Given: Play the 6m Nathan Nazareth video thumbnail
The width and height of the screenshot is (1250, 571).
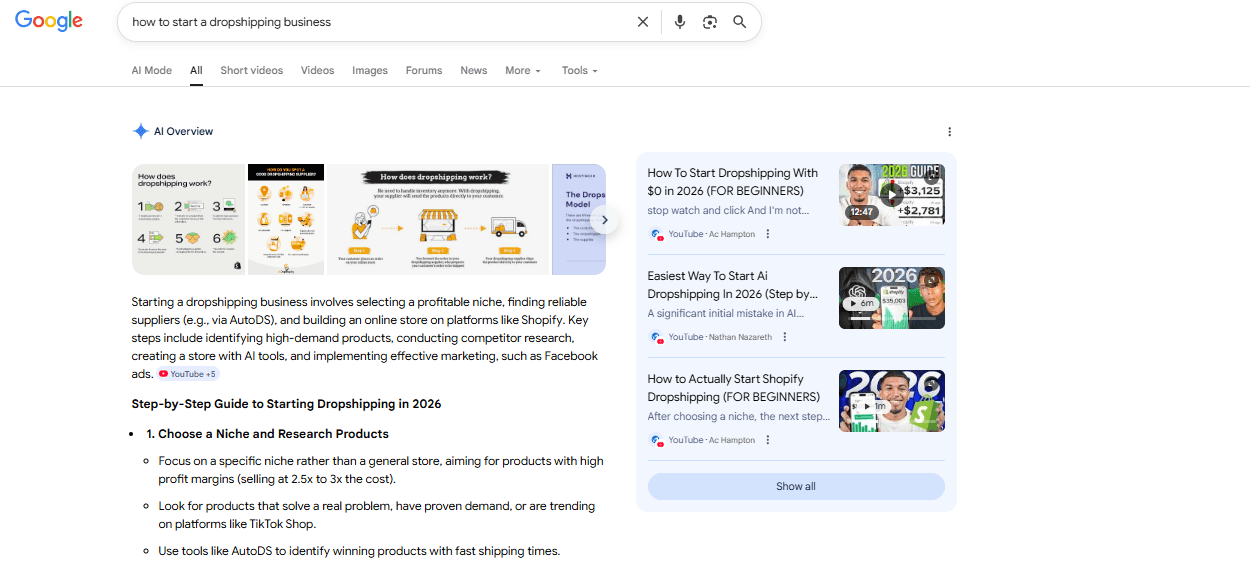Looking at the screenshot, I should [892, 298].
